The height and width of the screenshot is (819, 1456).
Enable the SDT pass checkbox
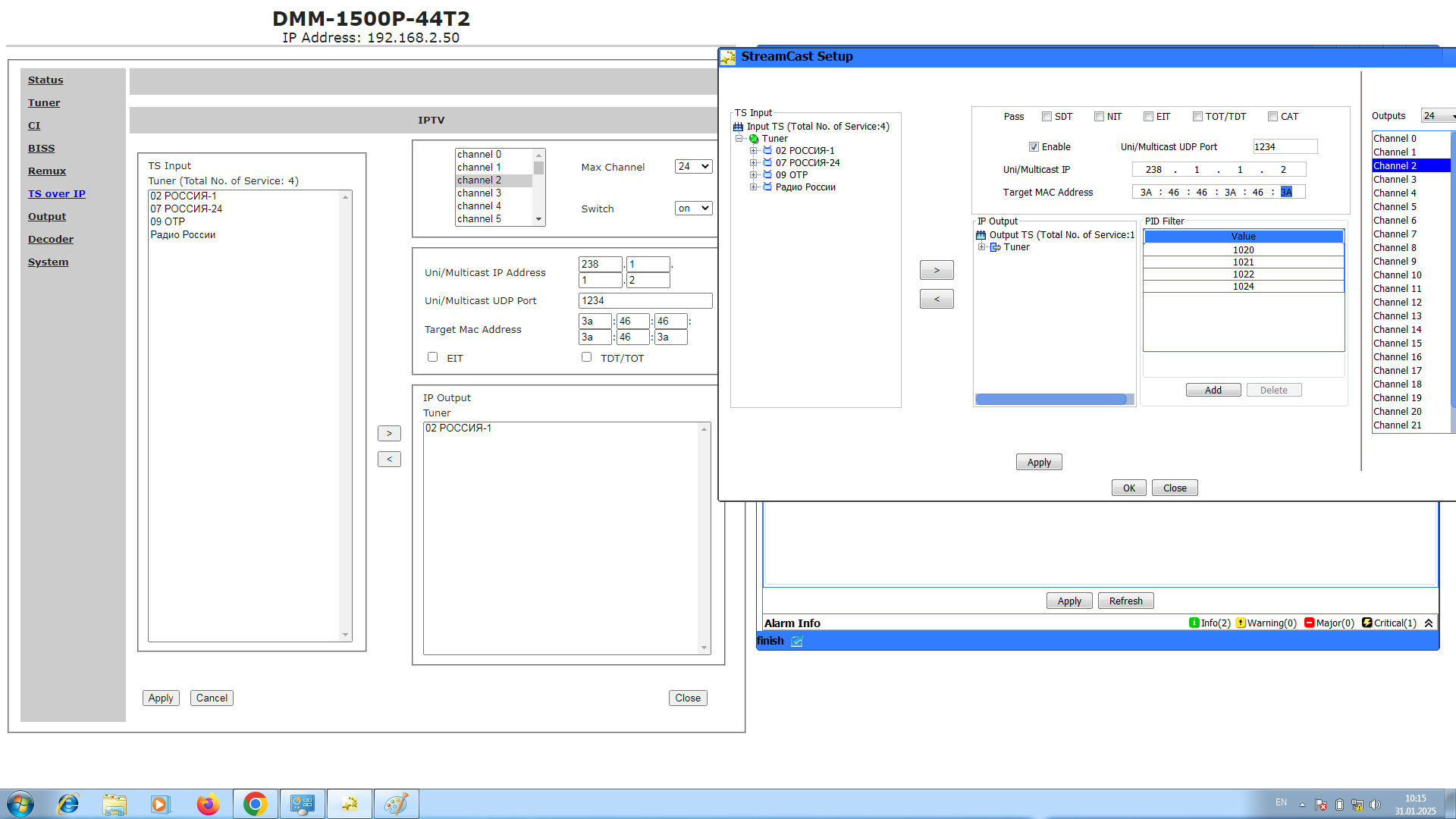pyautogui.click(x=1046, y=117)
